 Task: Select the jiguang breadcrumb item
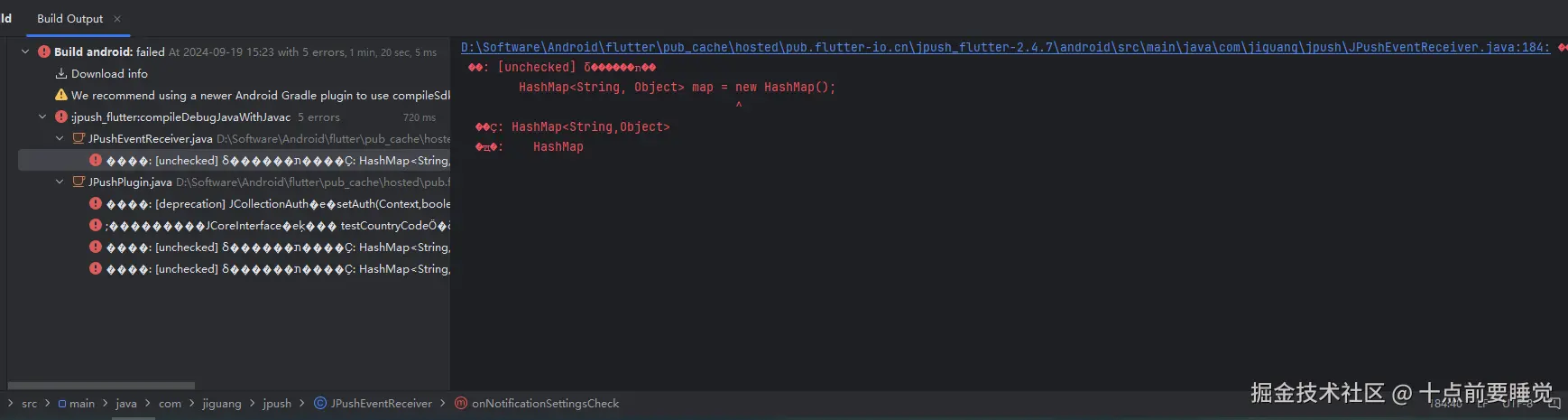click(x=222, y=404)
